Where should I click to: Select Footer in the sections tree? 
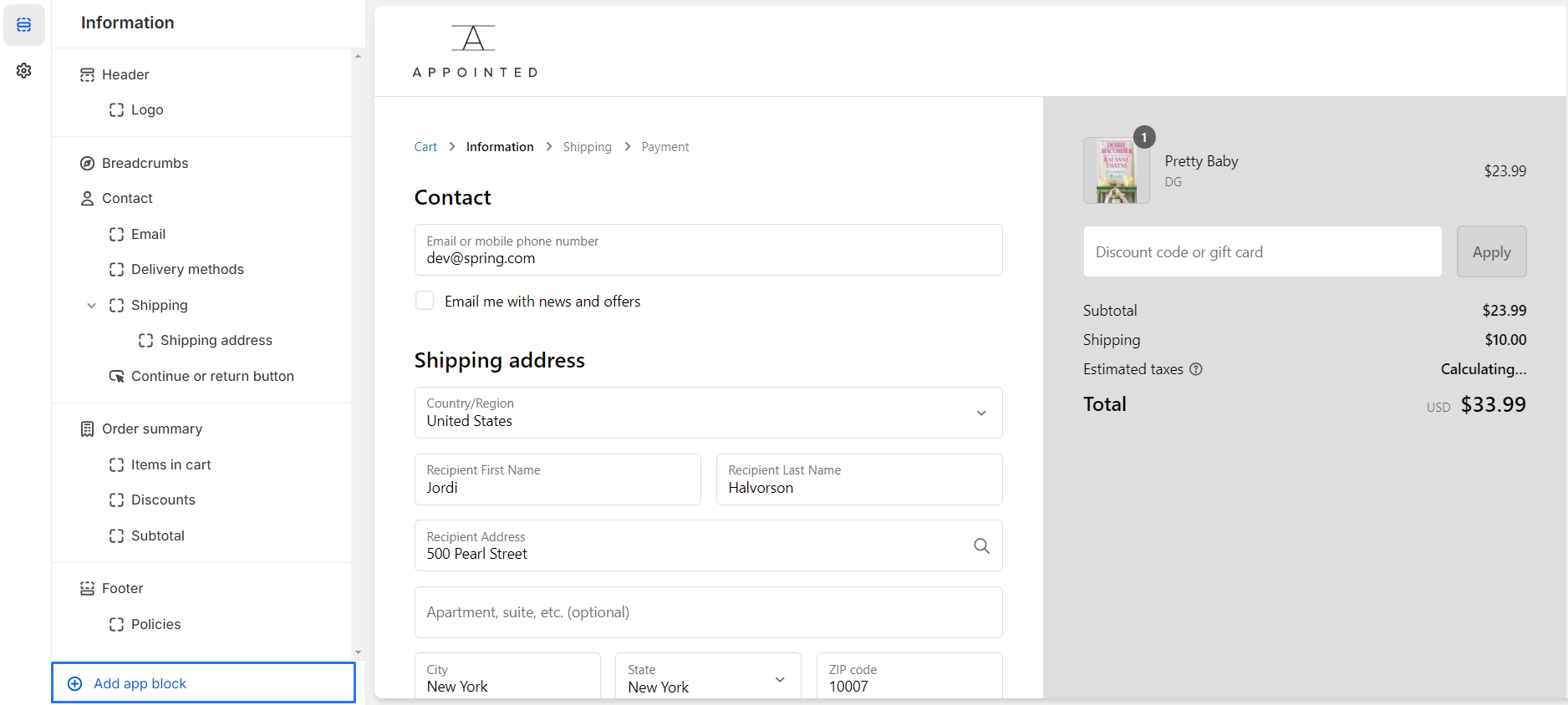[122, 588]
